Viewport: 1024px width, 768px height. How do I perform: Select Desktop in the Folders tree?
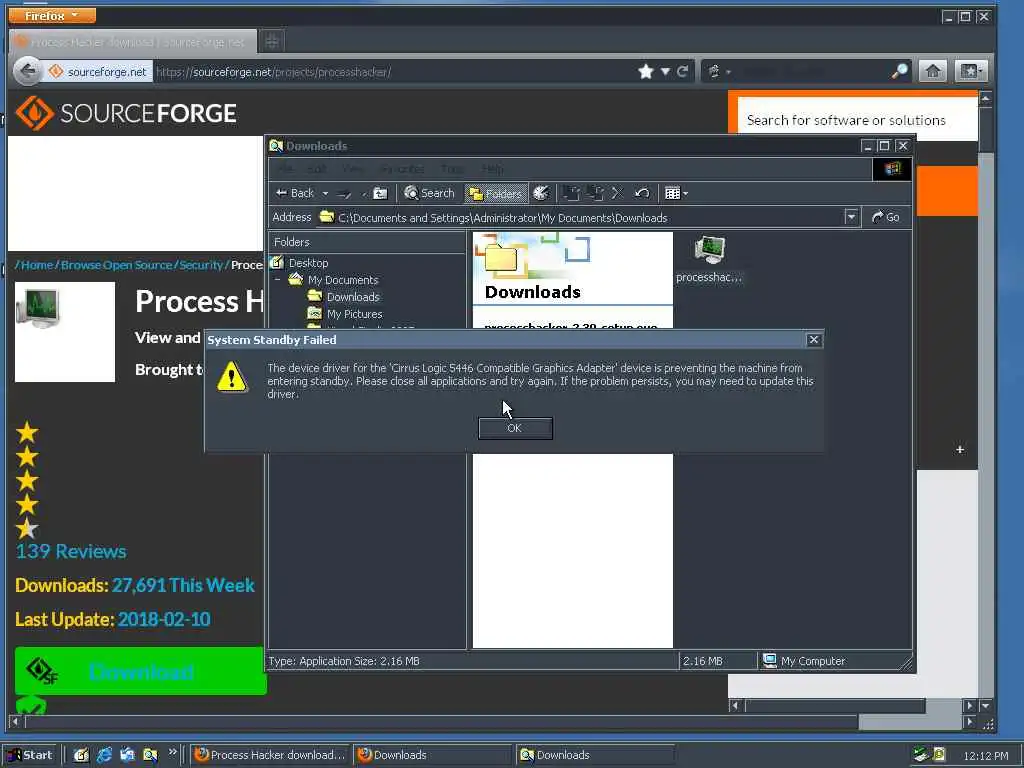click(x=308, y=263)
